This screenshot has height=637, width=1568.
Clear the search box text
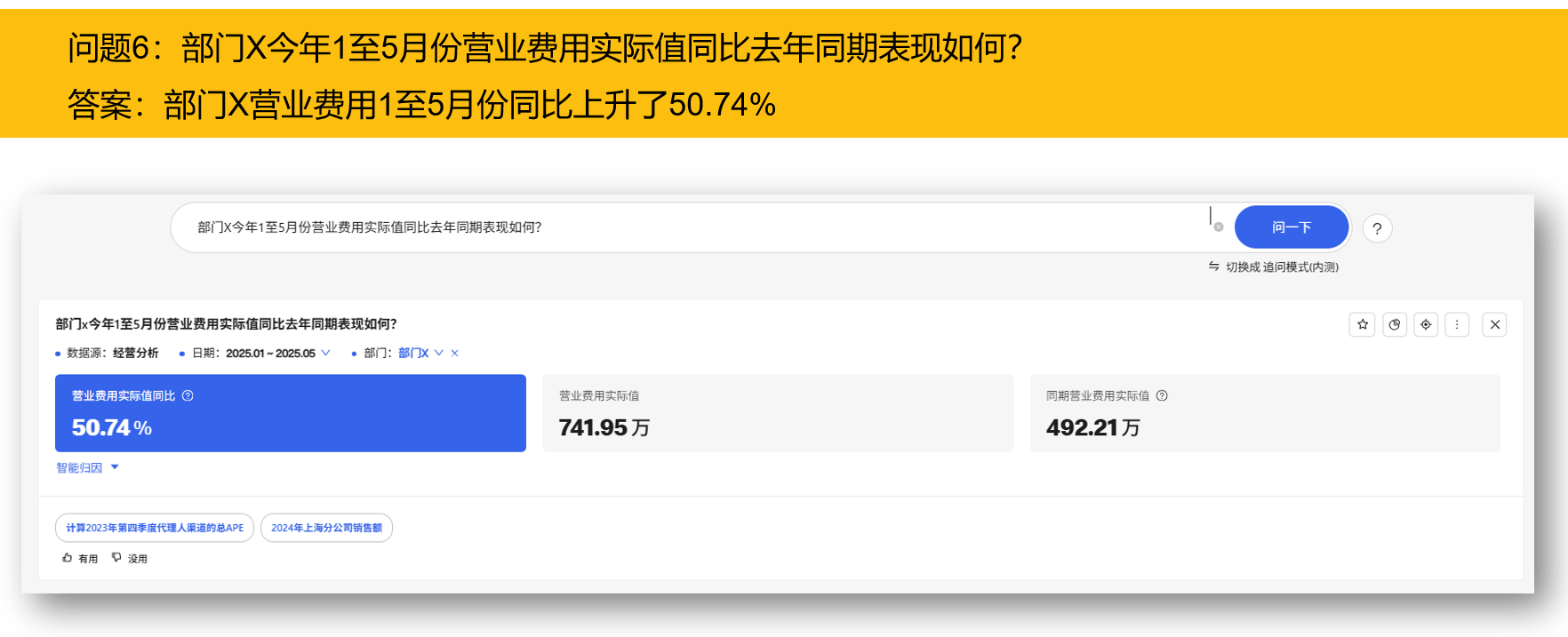pyautogui.click(x=1219, y=227)
